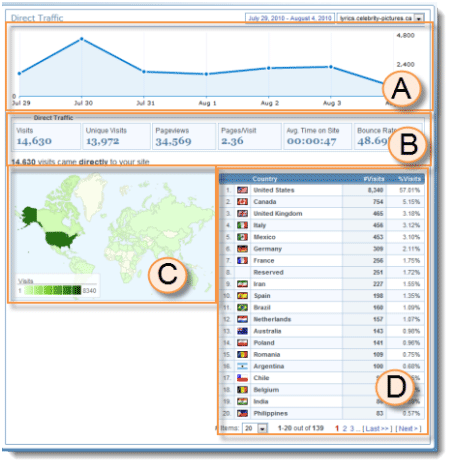Click the Jul 29 data point on chart

(19, 73)
